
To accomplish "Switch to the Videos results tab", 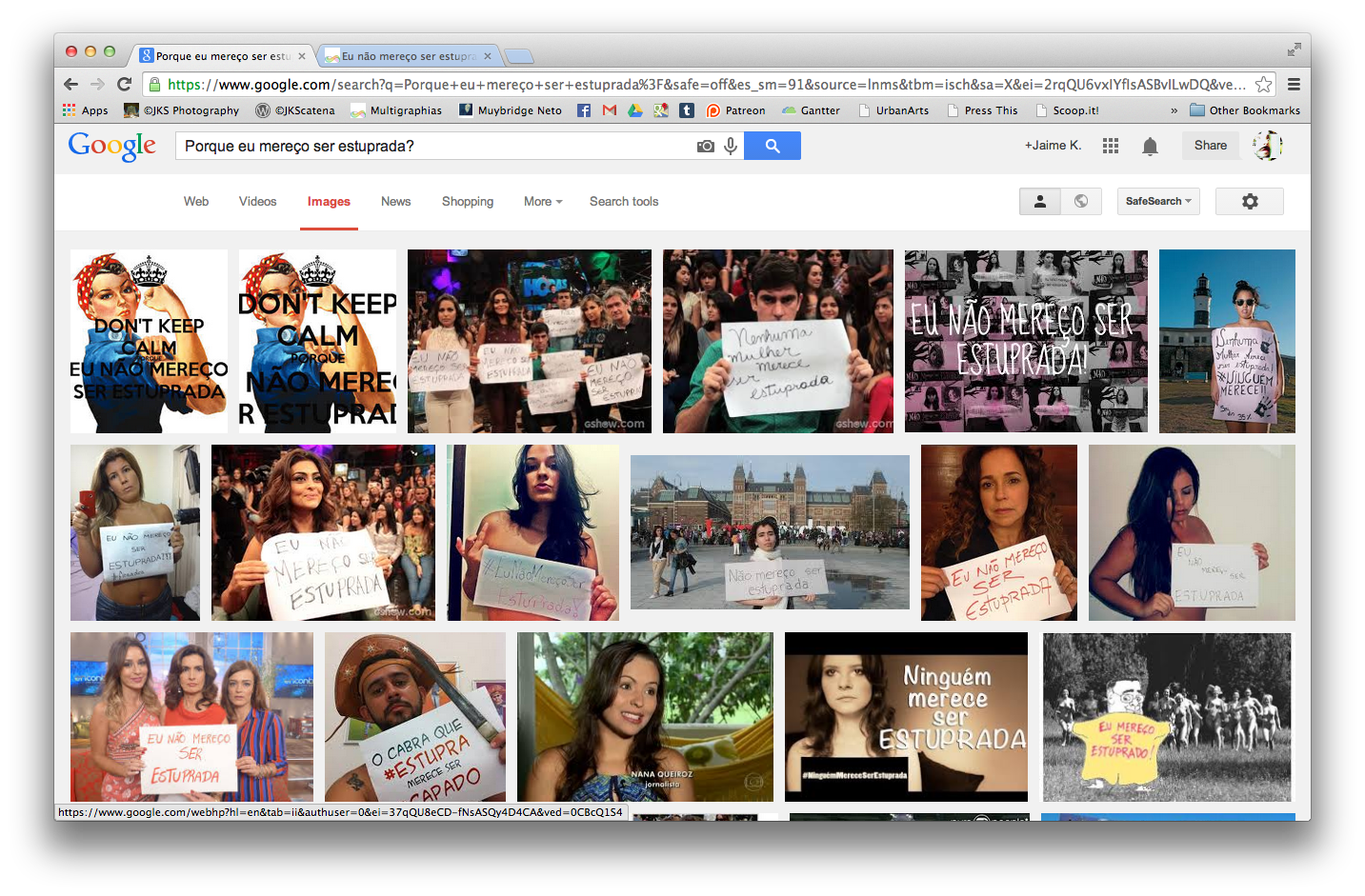I will click(257, 201).
